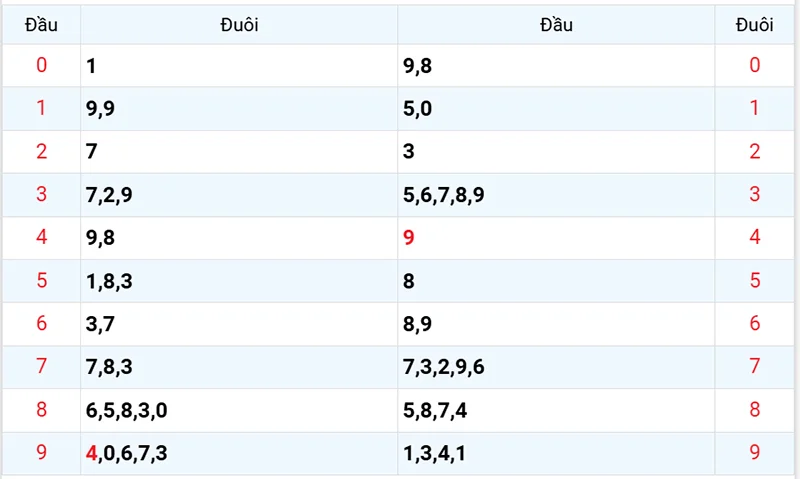Click the left 'Đuôi' column header
800x479 pixels.
pyautogui.click(x=239, y=25)
